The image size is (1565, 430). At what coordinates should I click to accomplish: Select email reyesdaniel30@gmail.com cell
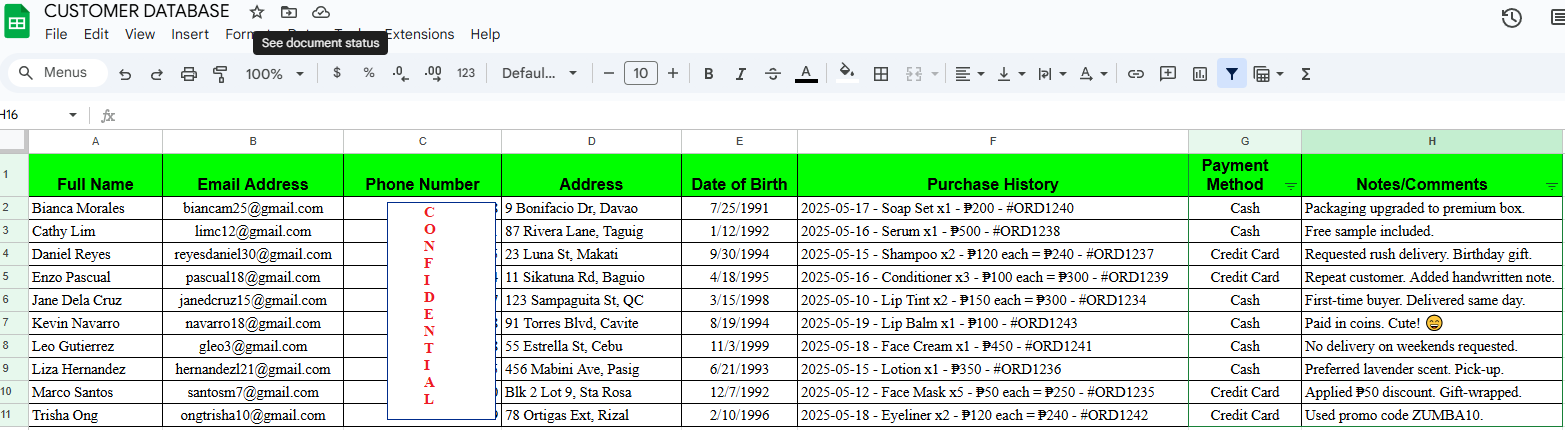tap(253, 254)
